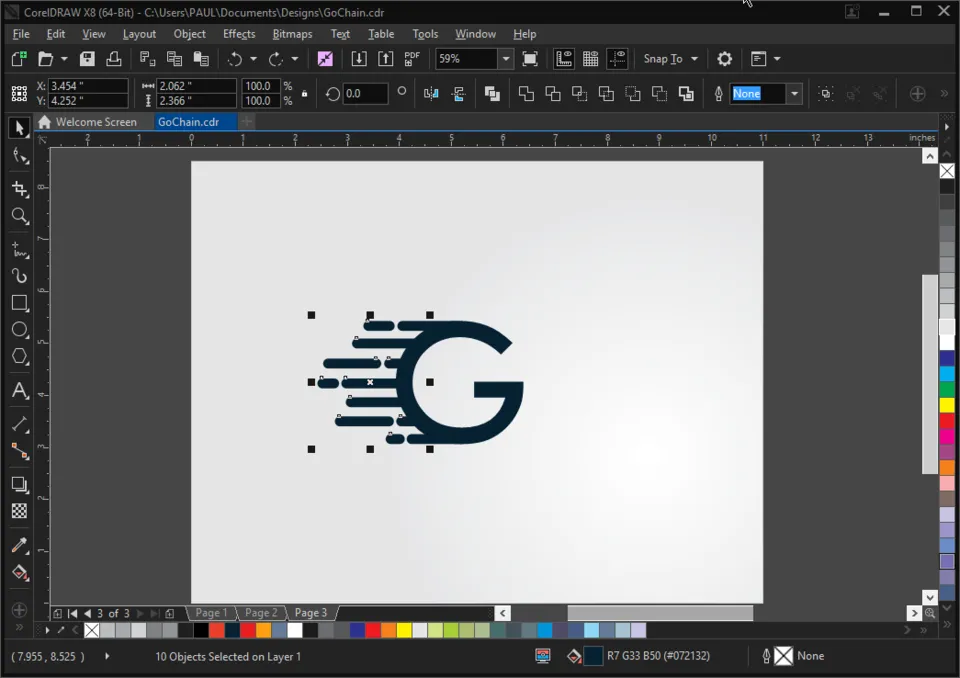The height and width of the screenshot is (678, 960).
Task: Switch to Welcome Screen tab
Action: (x=87, y=122)
